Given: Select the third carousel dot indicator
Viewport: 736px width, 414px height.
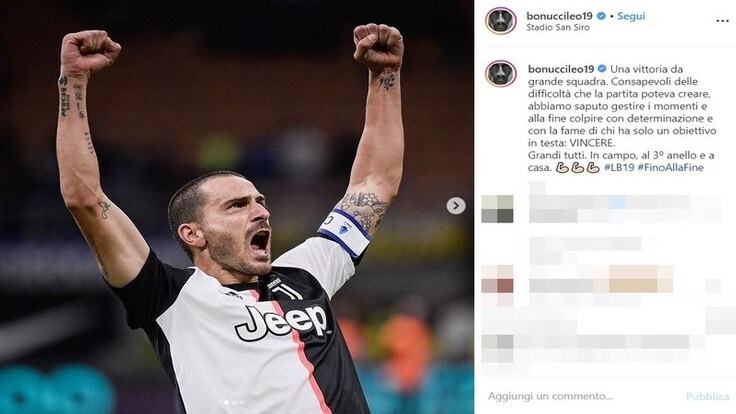Looking at the screenshot, I should pyautogui.click(x=242, y=402).
